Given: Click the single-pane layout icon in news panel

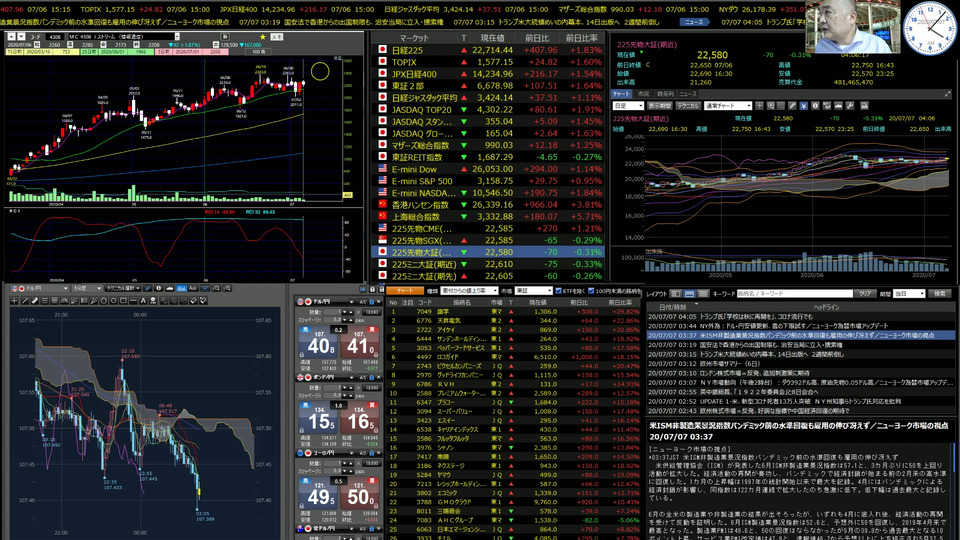Looking at the screenshot, I should coord(676,294).
